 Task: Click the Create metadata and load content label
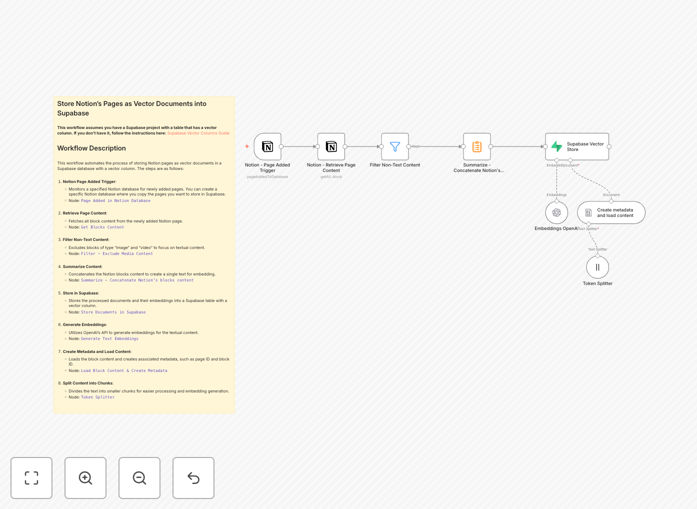[x=615, y=212]
